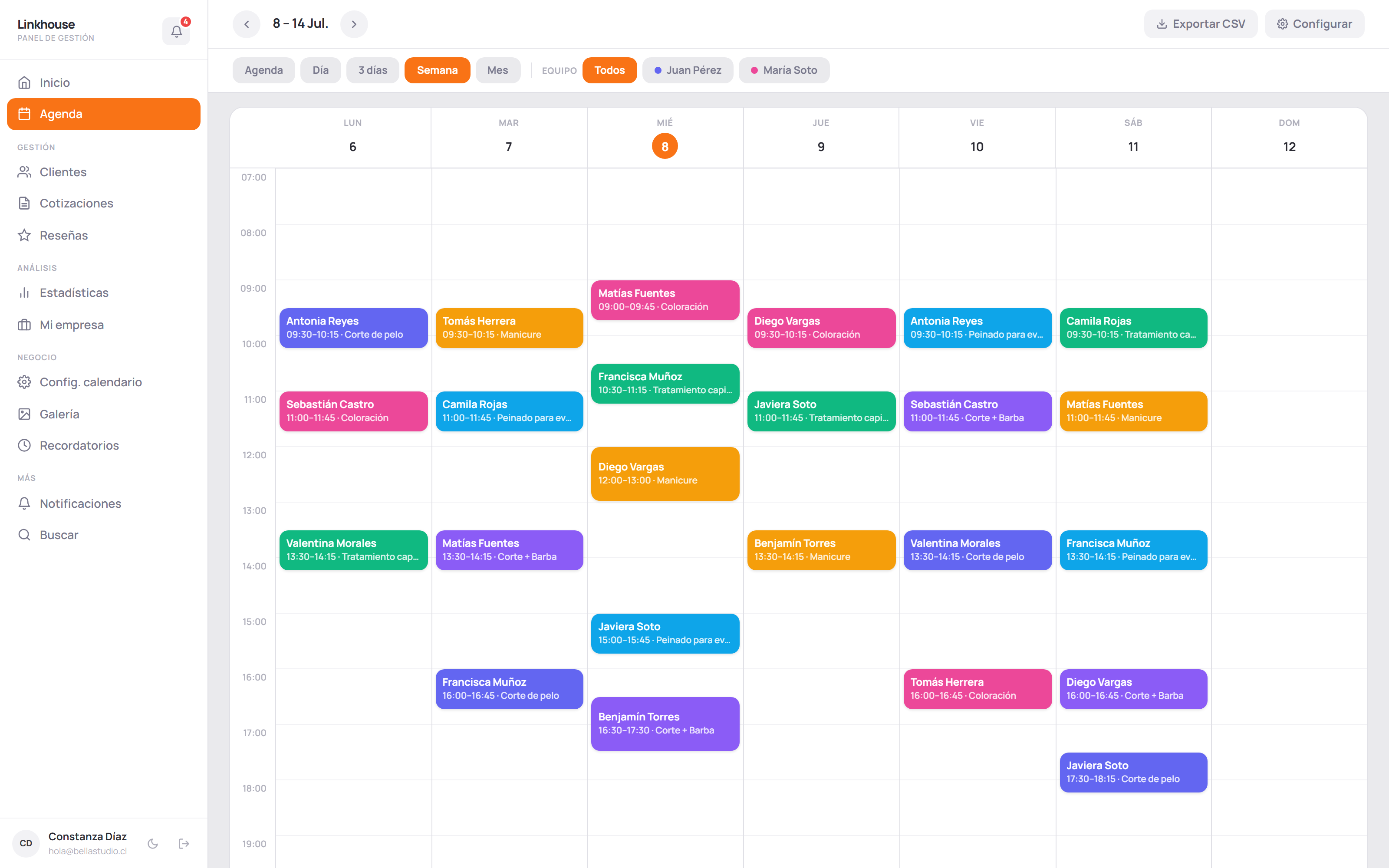Image resolution: width=1389 pixels, height=868 pixels.
Task: Click the Estadísticas bar chart icon
Action: 24,293
